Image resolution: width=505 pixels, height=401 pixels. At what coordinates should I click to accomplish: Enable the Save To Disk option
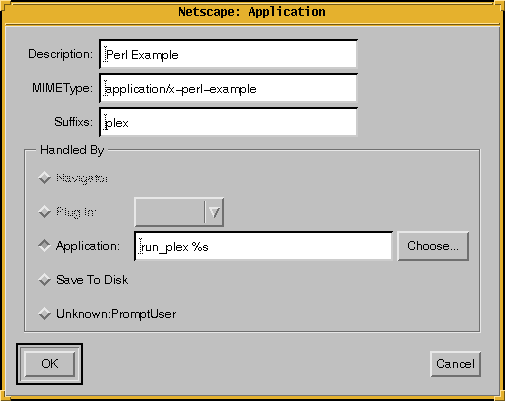(x=83, y=280)
